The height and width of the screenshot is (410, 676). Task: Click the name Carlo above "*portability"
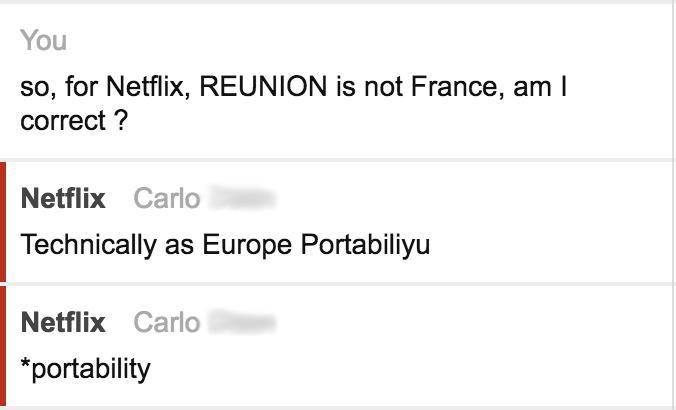[166, 322]
